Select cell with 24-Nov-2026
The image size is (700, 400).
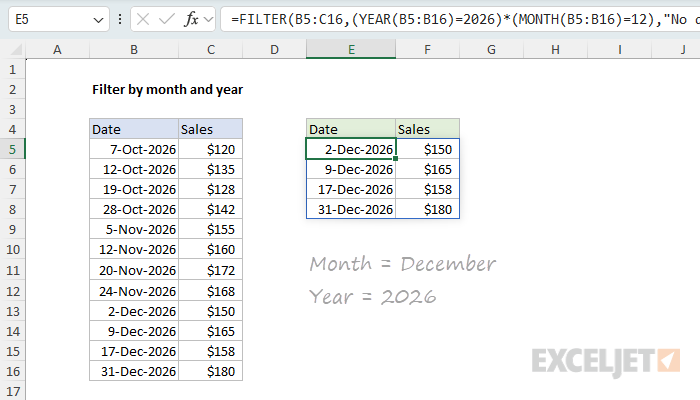coord(134,291)
